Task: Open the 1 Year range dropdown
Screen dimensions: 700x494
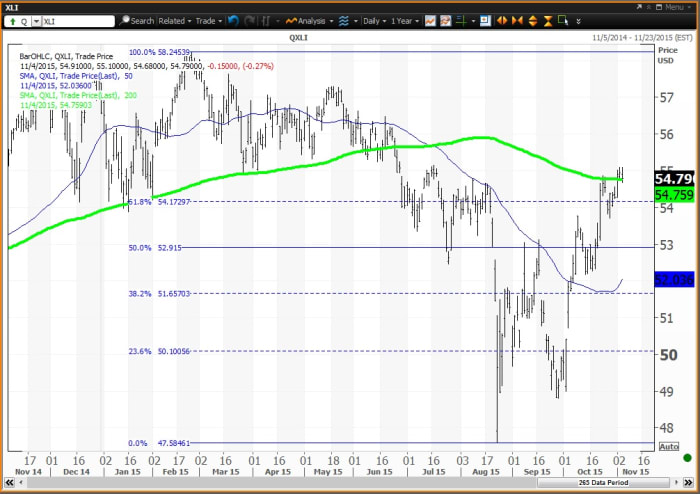Action: [405, 21]
